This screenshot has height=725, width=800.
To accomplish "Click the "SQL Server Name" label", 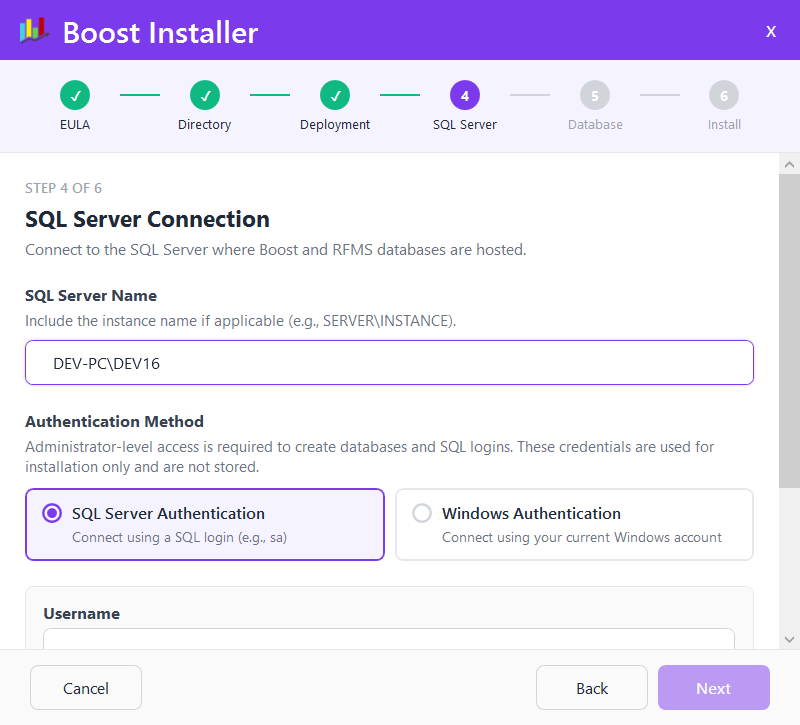I will (x=91, y=295).
